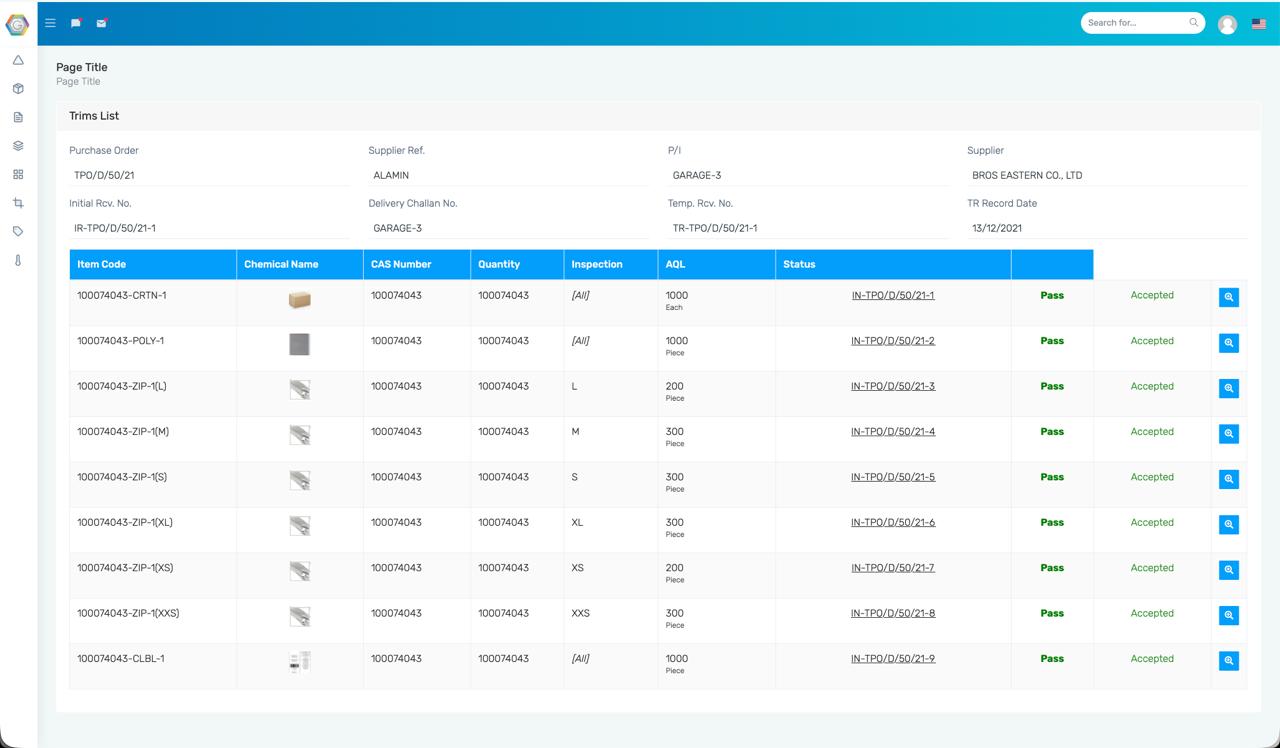The height and width of the screenshot is (748, 1280).
Task: Select the crop icon in sidebar
Action: coord(18,203)
